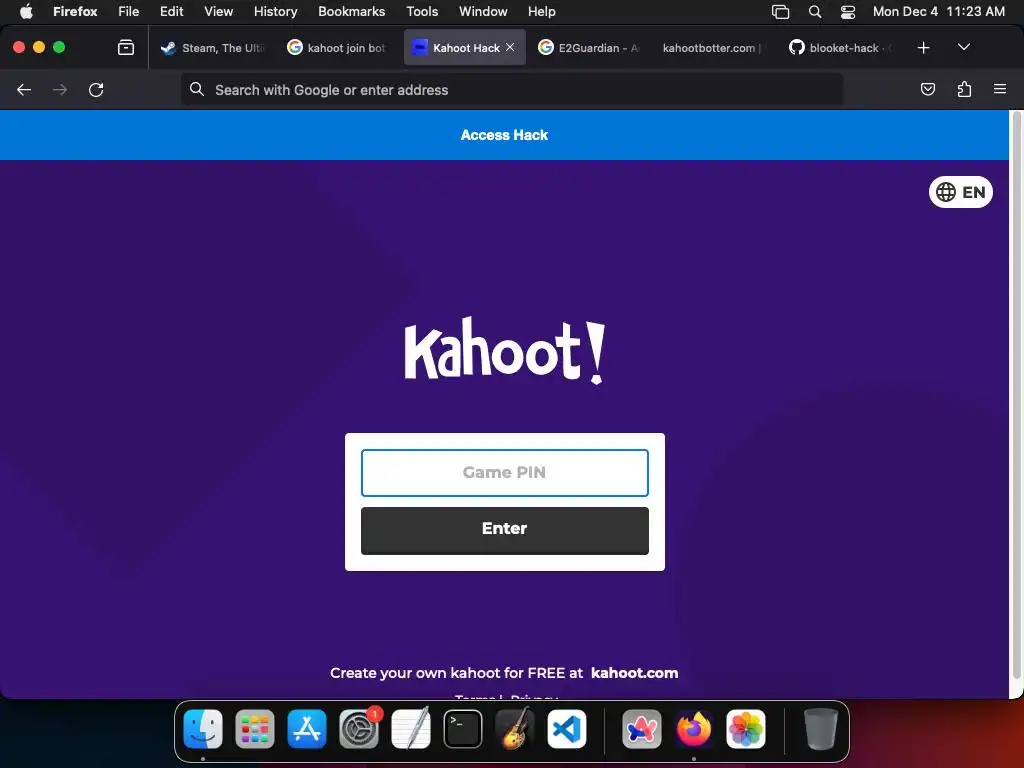Open the Edit menu
1024x768 pixels.
coord(172,11)
